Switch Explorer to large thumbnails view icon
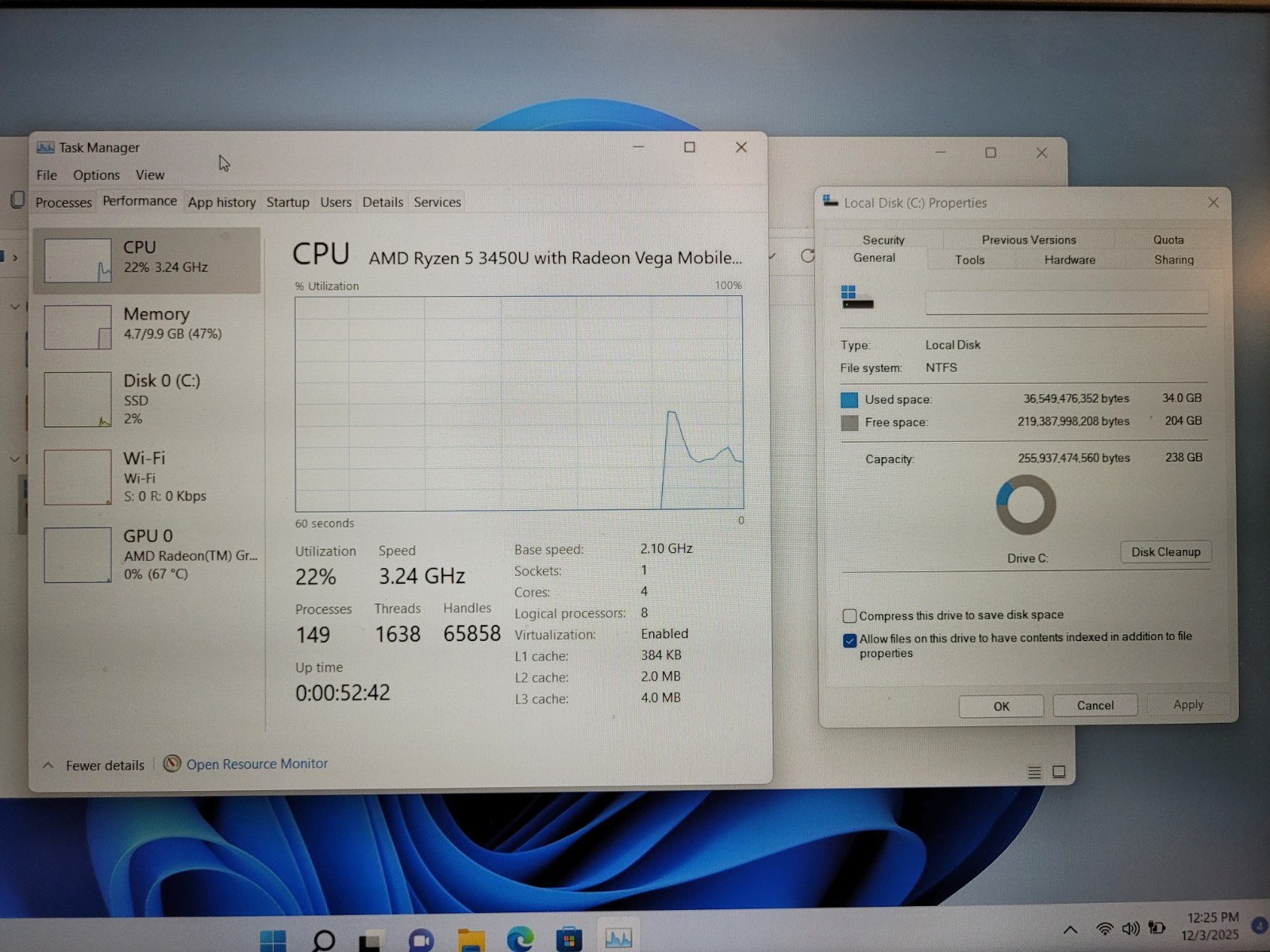This screenshot has width=1270, height=952. click(x=1059, y=772)
